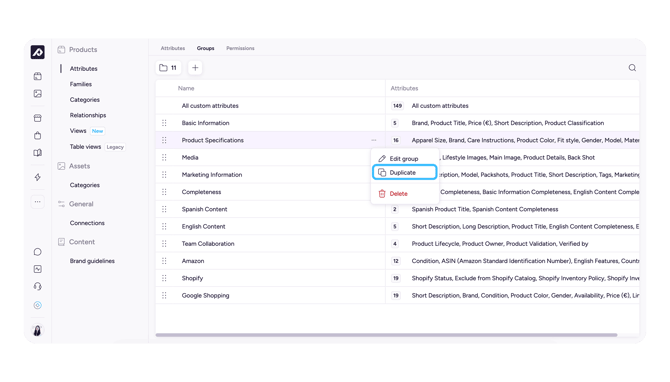
Task: Select the Basic Information group
Action: tap(206, 123)
